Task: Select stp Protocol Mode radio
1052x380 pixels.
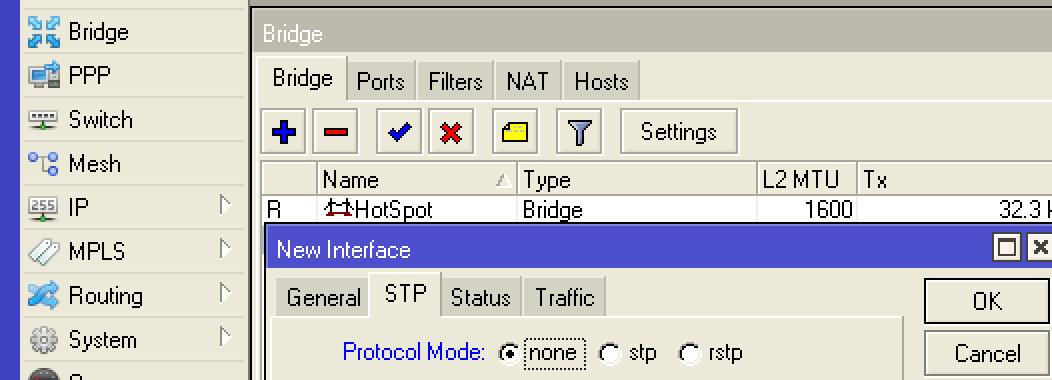Action: coord(609,353)
